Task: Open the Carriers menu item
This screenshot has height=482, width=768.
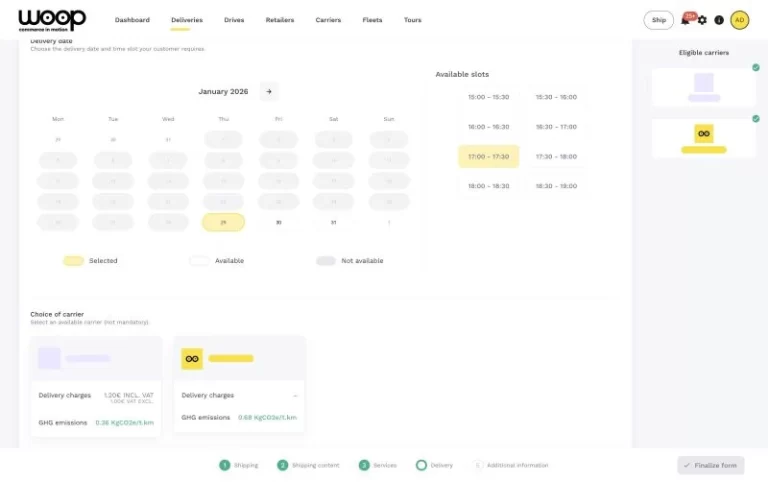Action: tap(327, 20)
